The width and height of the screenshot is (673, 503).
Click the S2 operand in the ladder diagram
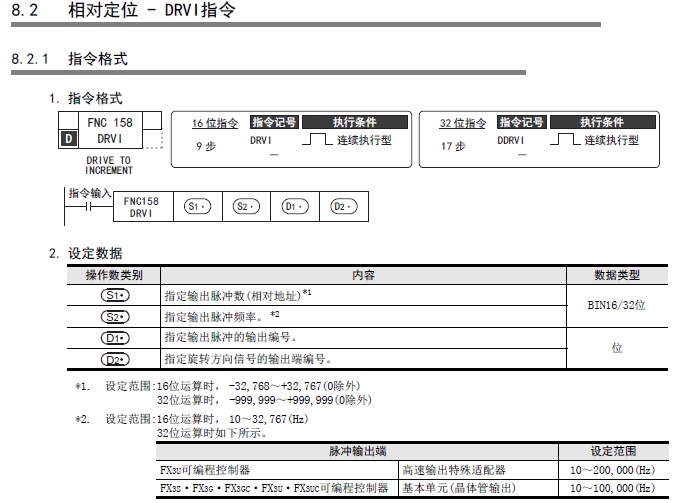243,206
